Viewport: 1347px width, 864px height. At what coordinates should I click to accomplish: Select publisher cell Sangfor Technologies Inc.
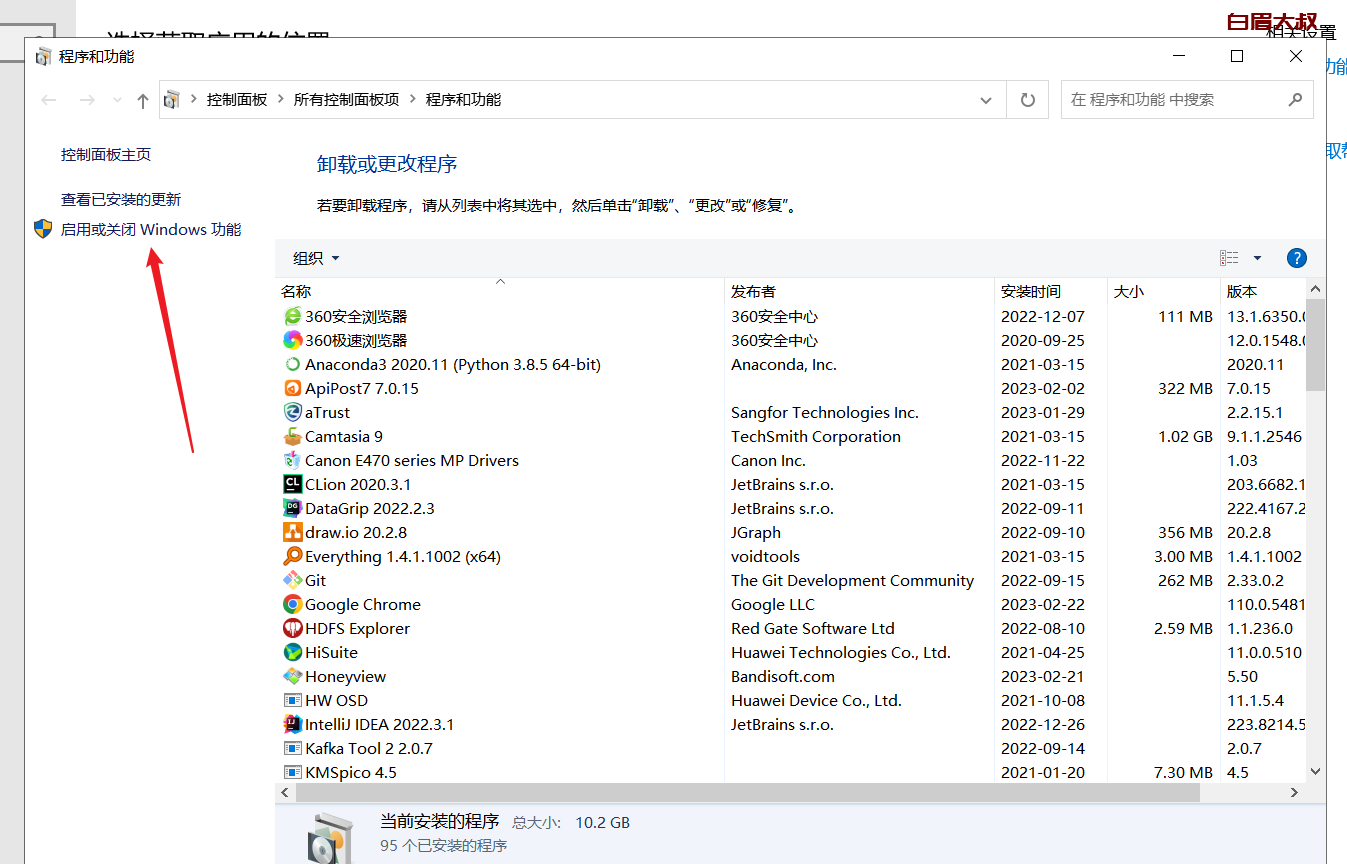(x=825, y=412)
